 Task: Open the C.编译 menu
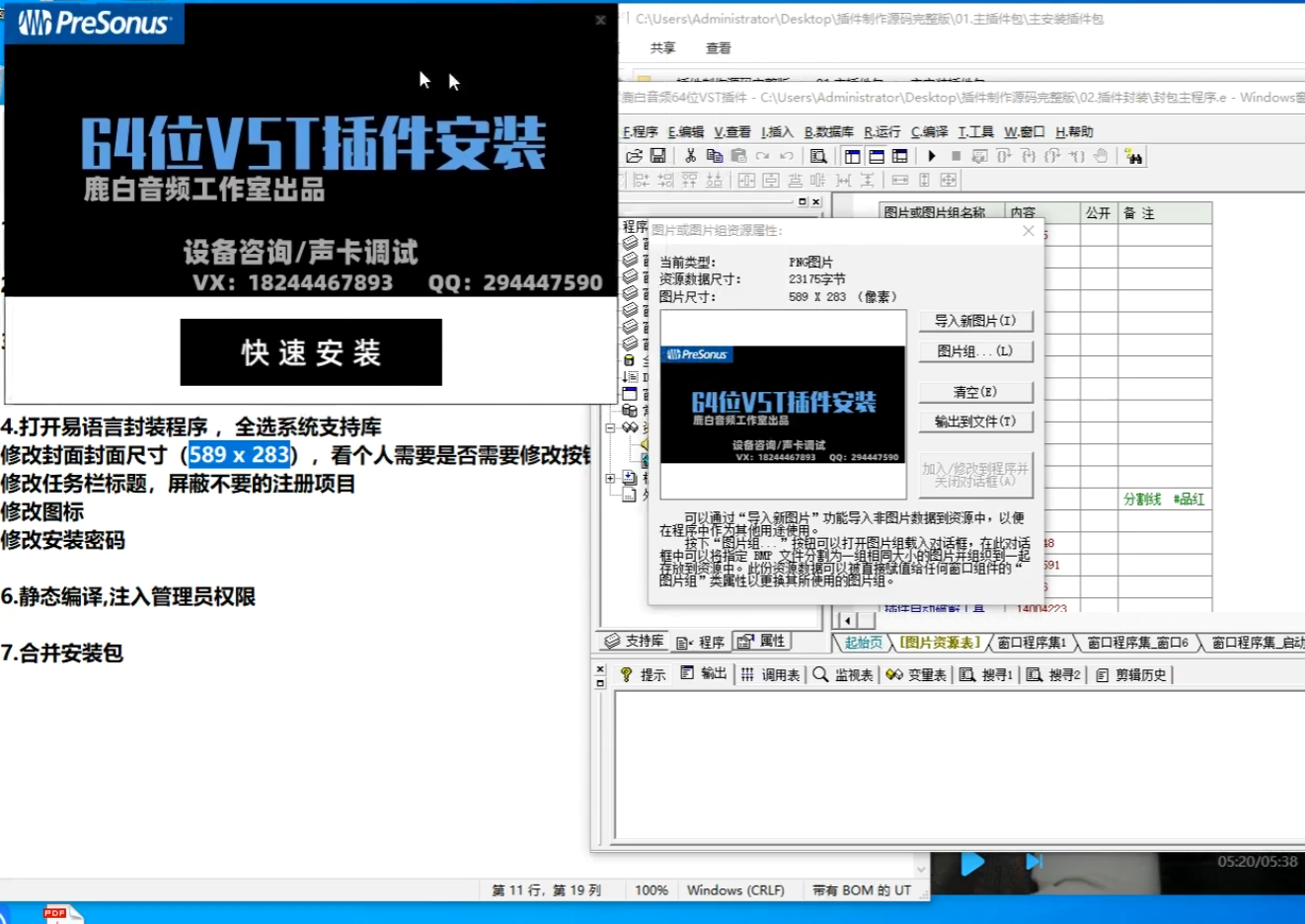click(x=929, y=132)
